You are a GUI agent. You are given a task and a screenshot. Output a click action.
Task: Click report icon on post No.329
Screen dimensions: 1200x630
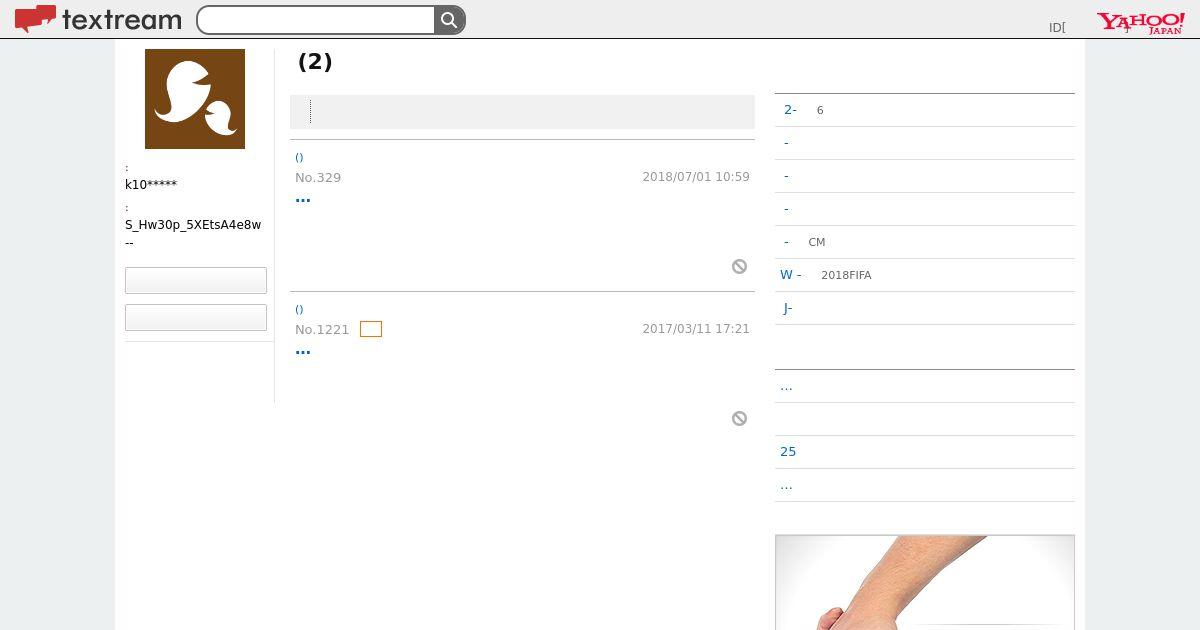(x=739, y=266)
